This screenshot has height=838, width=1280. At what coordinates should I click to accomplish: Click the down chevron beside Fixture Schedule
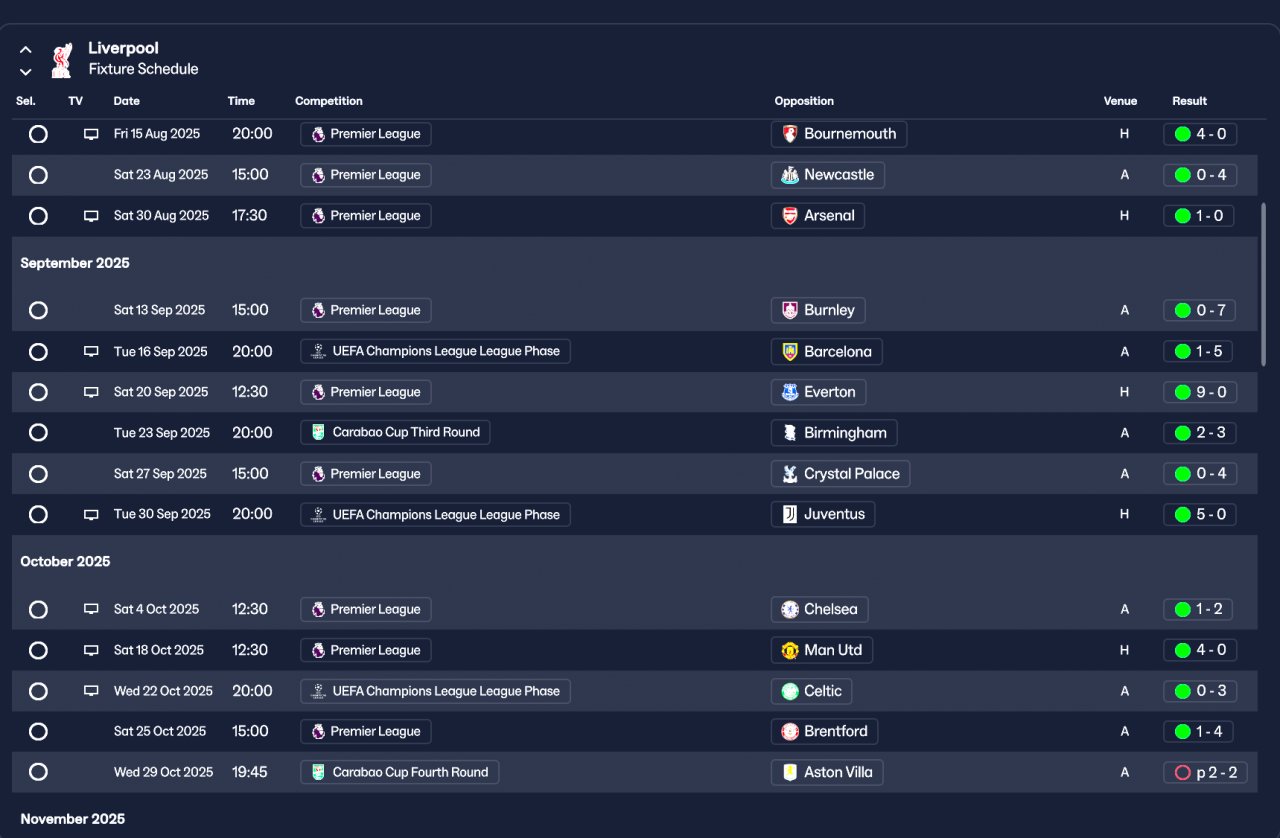pyautogui.click(x=26, y=72)
